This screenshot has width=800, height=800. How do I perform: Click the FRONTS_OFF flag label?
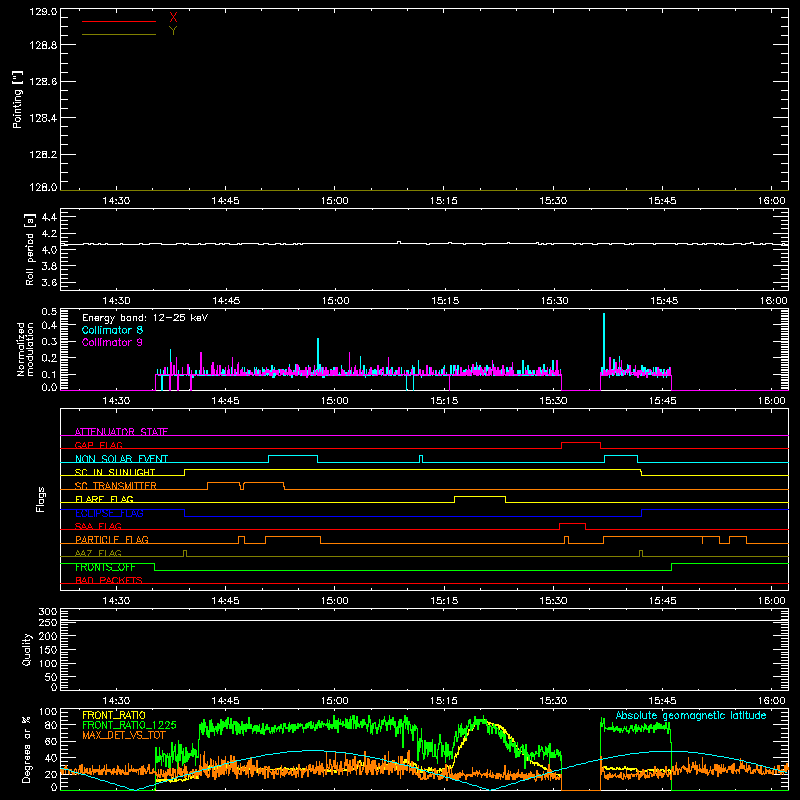(x=105, y=567)
